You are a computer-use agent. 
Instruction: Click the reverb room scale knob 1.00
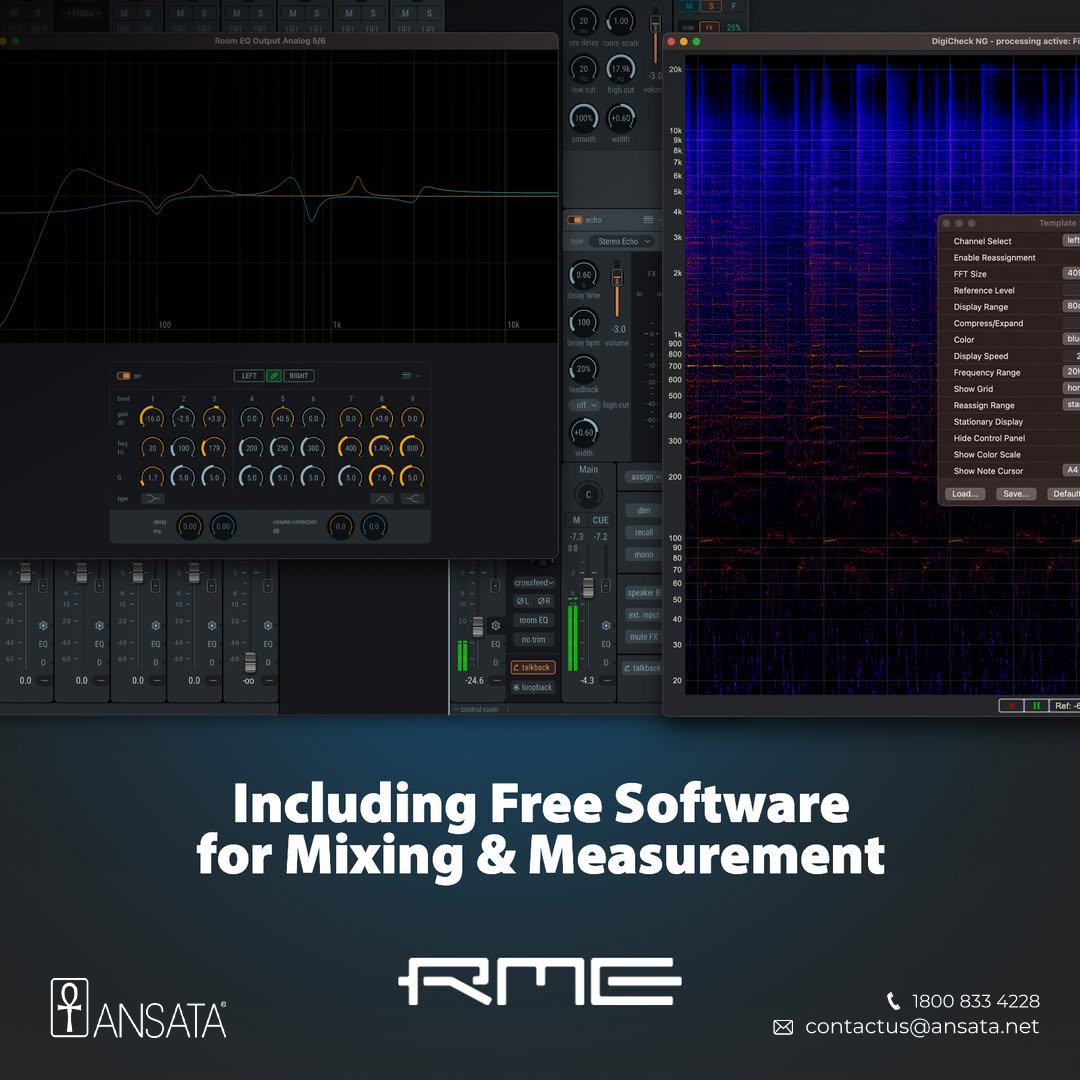coord(621,21)
